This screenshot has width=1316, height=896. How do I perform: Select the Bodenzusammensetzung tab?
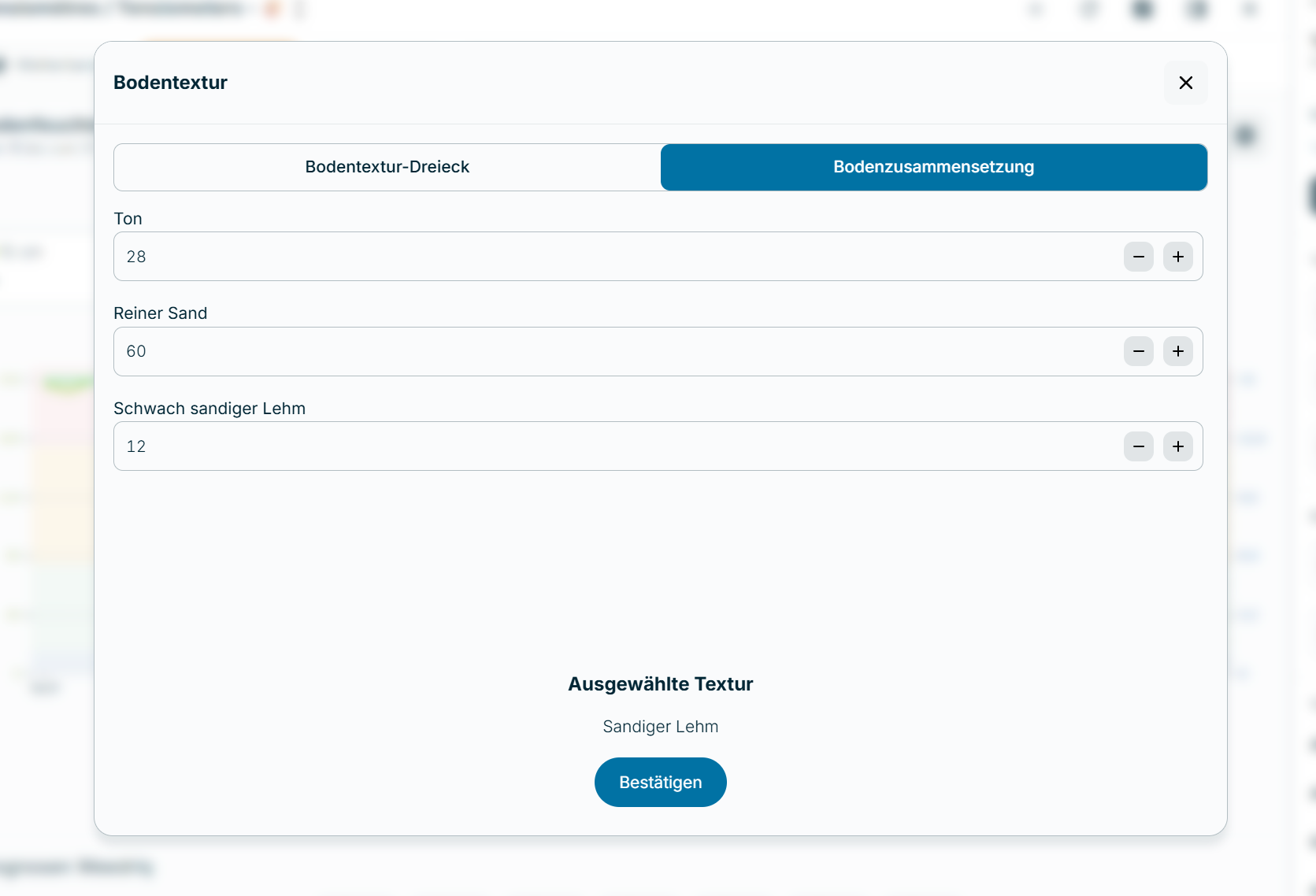coord(933,167)
